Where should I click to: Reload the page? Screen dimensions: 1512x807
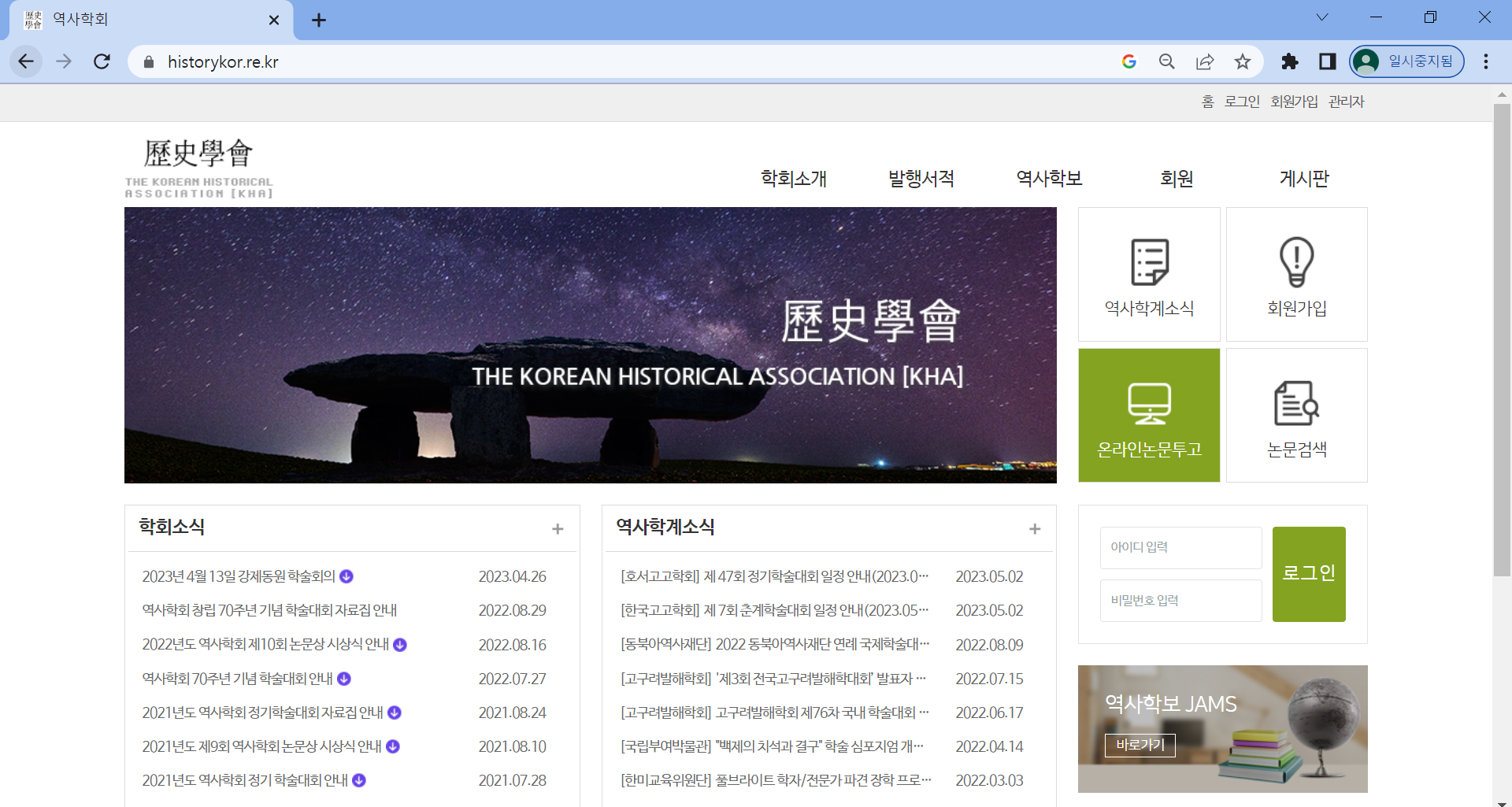tap(102, 61)
